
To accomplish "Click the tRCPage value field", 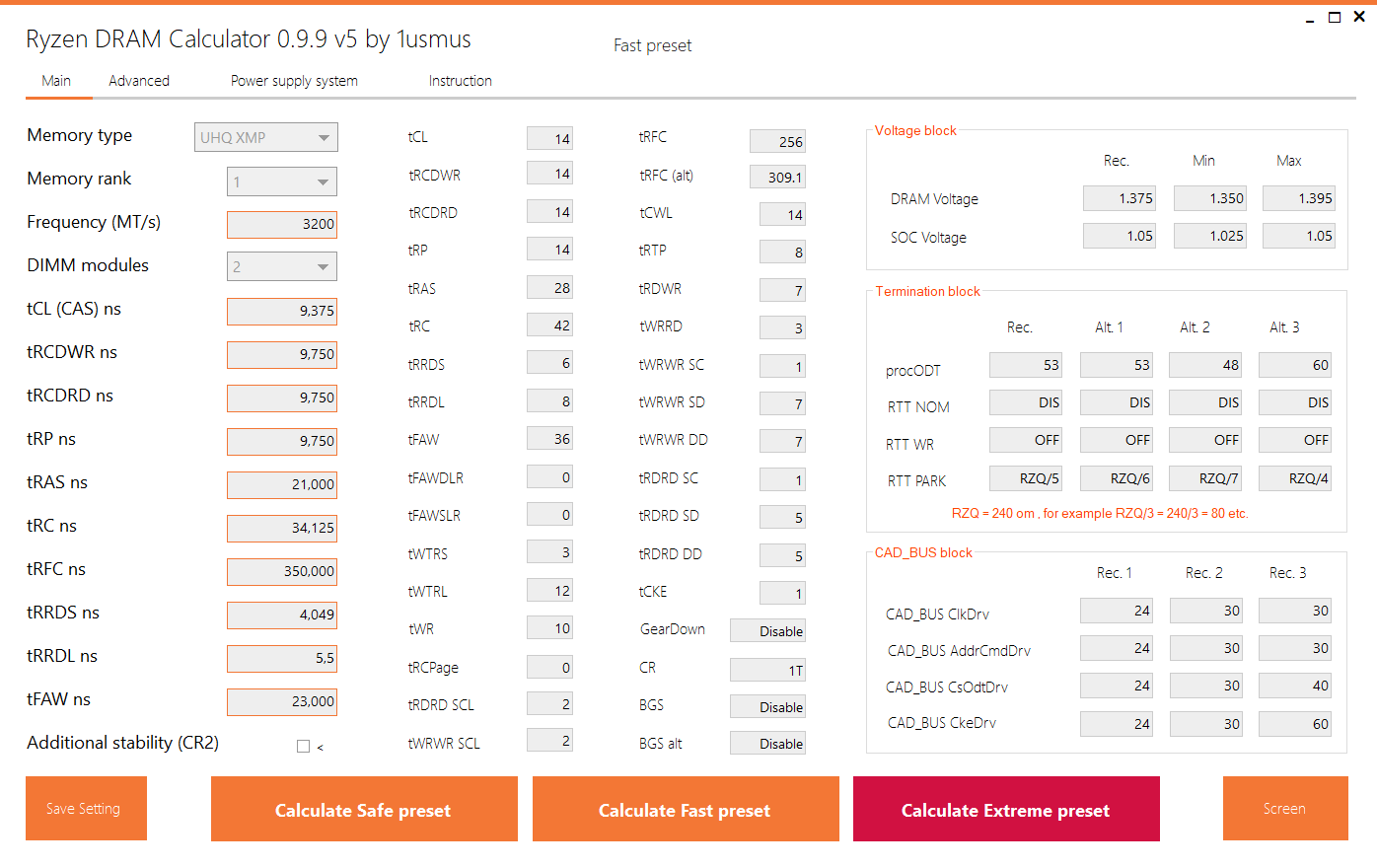I will pos(549,668).
